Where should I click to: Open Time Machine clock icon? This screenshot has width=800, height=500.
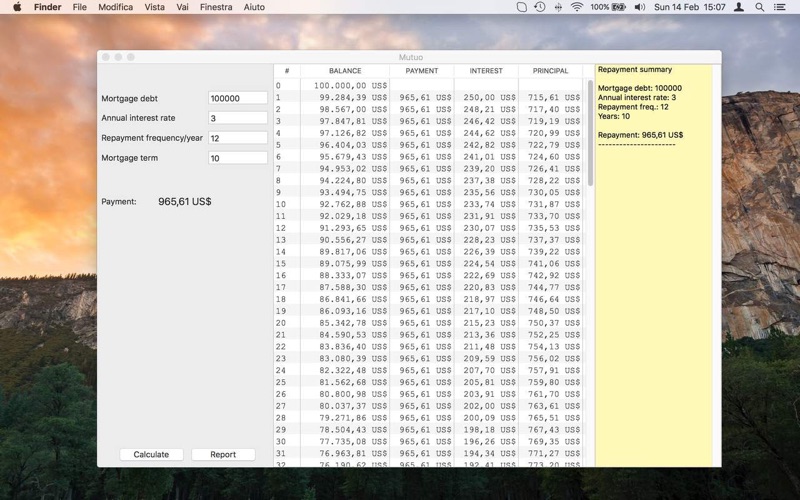pyautogui.click(x=539, y=7)
